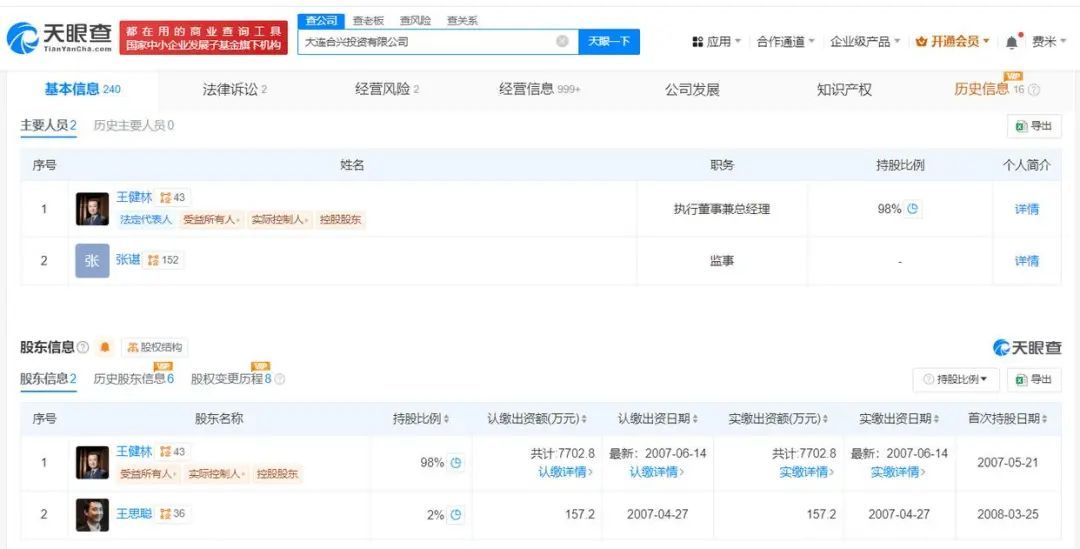The image size is (1080, 549).
Task: Open 张谌's blue avatar tile
Action: coord(92,261)
